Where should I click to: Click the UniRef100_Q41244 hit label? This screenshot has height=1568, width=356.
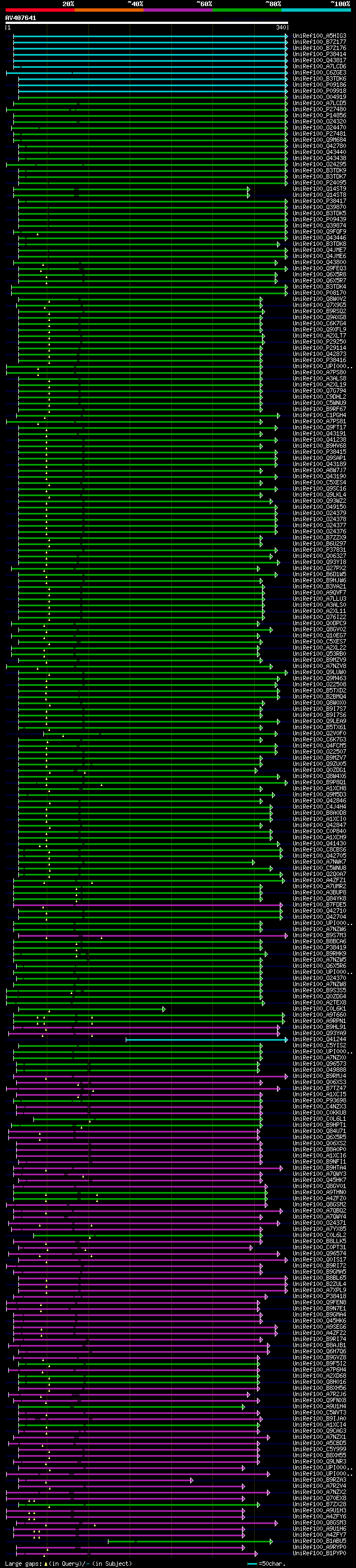point(319,1040)
